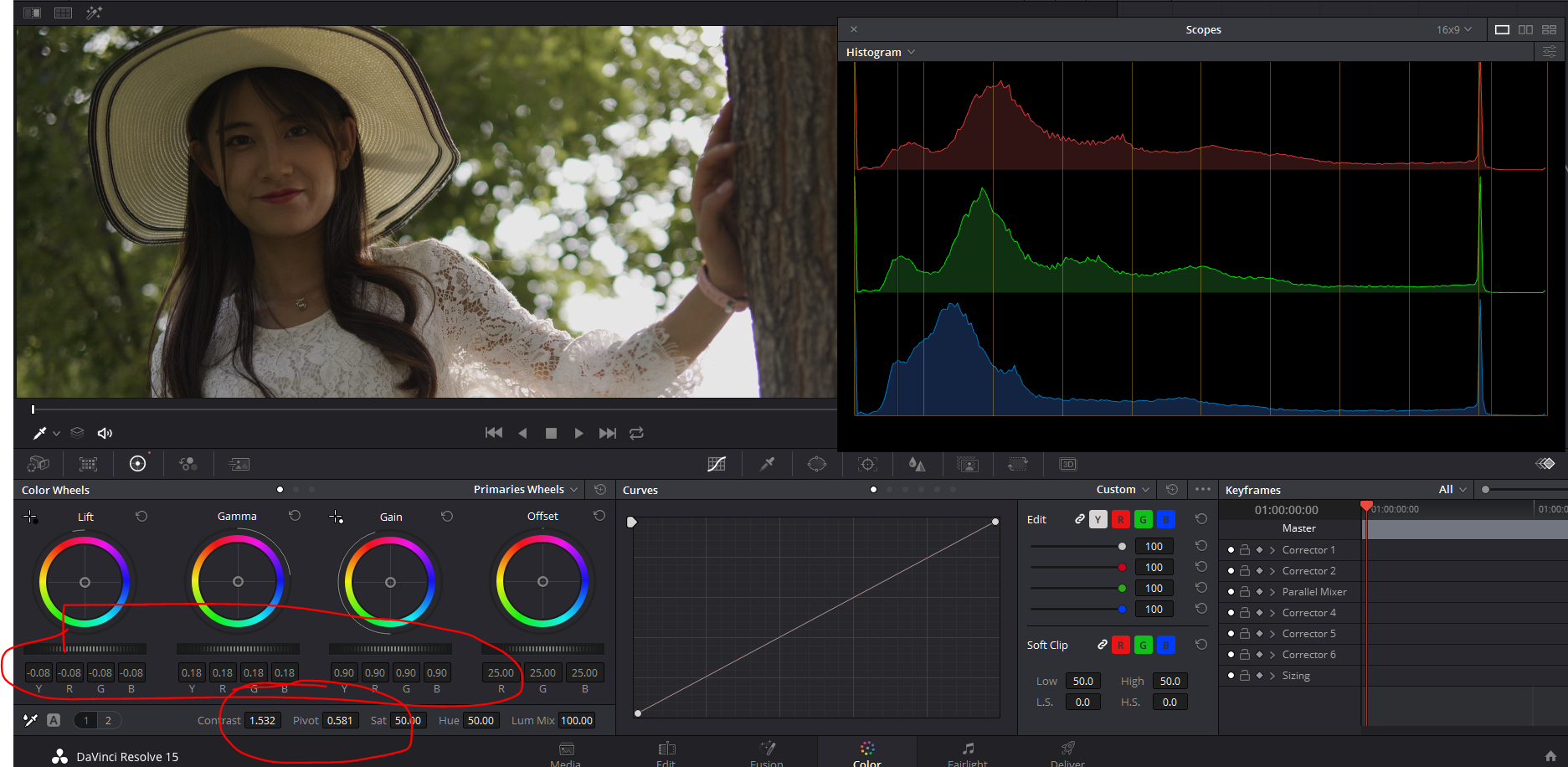This screenshot has height=767, width=1568.
Task: Switch to the Fusion page
Action: (x=767, y=754)
